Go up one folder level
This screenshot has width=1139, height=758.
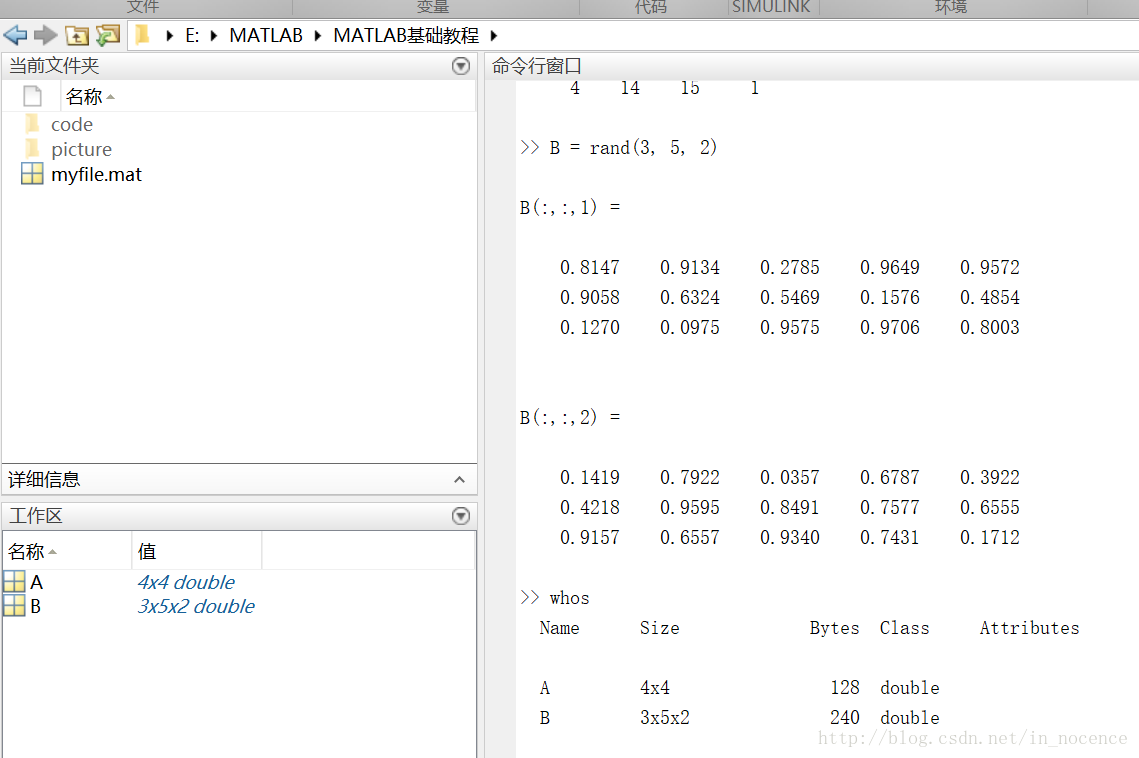click(77, 36)
